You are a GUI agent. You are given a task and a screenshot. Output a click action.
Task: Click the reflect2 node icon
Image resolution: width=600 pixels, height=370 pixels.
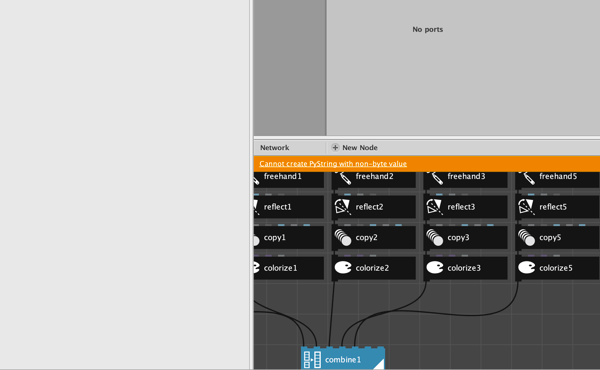click(342, 207)
